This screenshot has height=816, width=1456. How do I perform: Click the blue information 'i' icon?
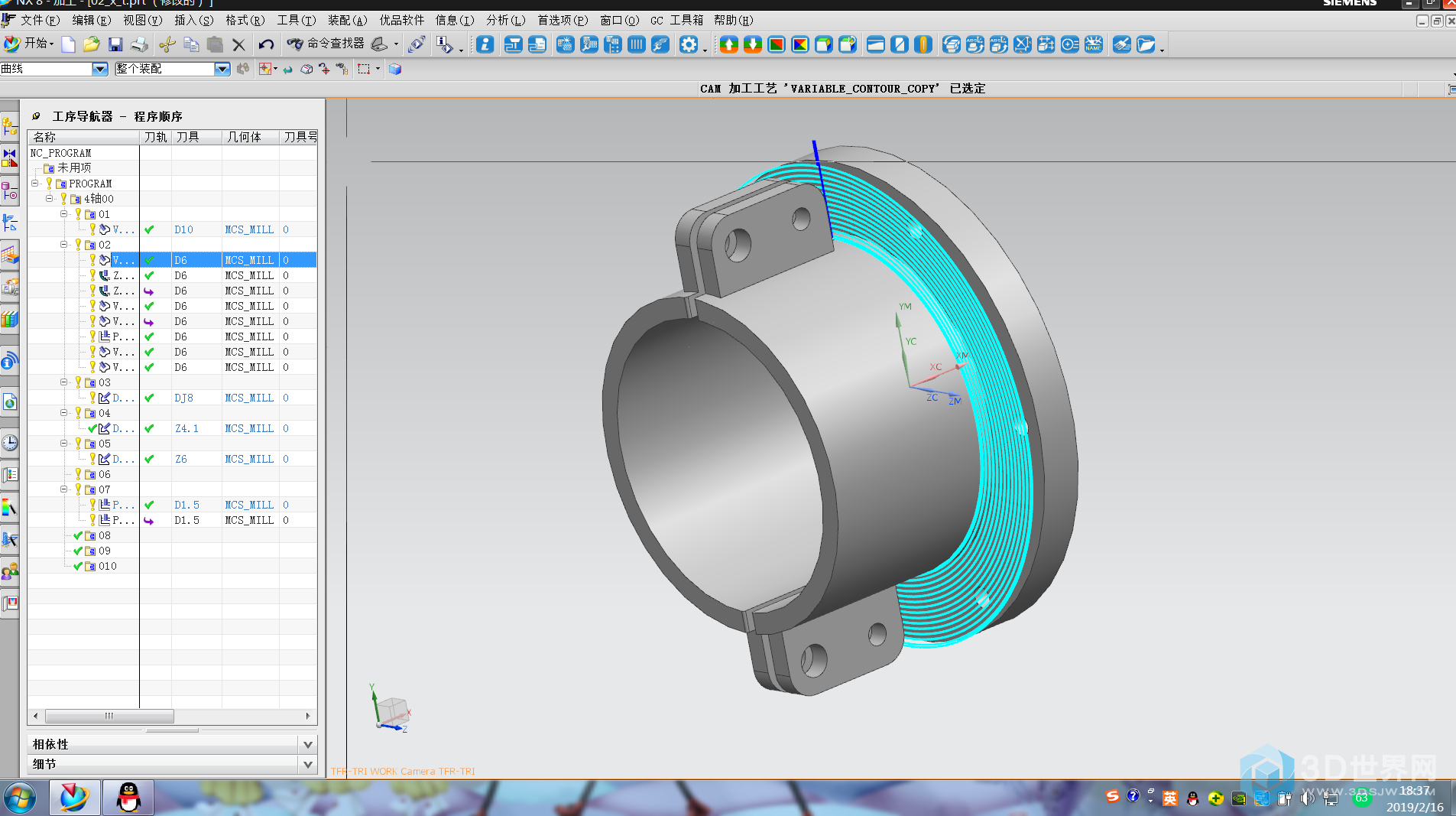(x=485, y=44)
